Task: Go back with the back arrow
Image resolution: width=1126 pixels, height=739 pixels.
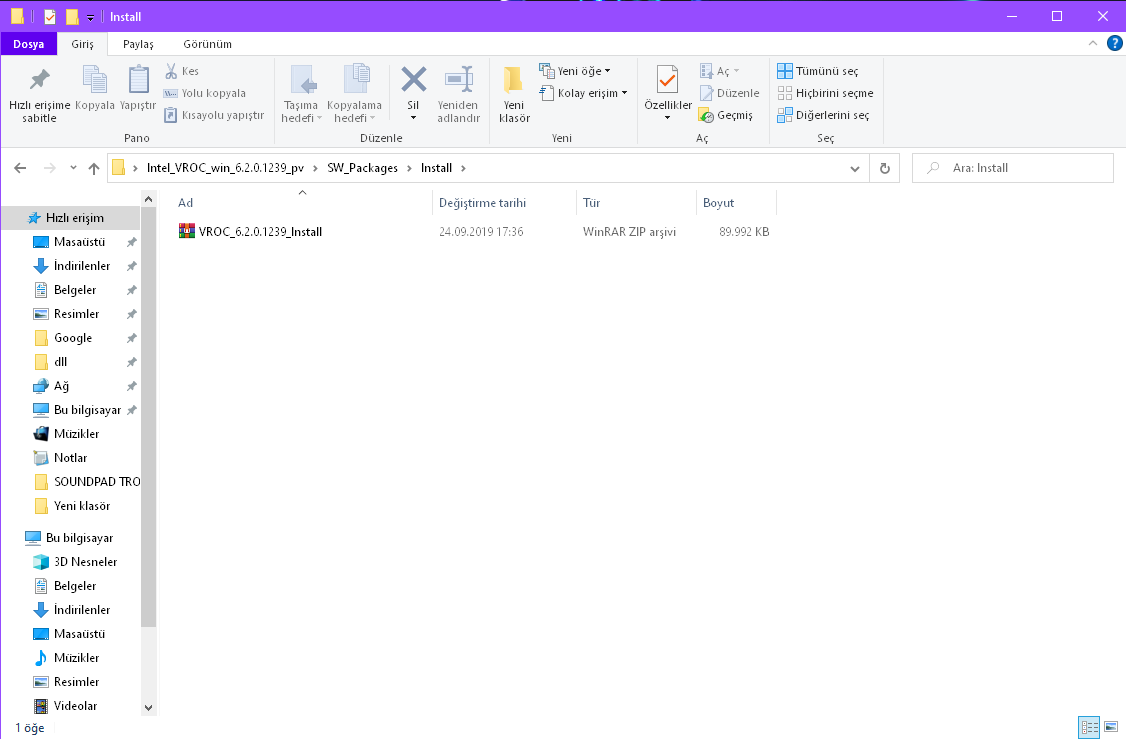Action: [x=20, y=168]
